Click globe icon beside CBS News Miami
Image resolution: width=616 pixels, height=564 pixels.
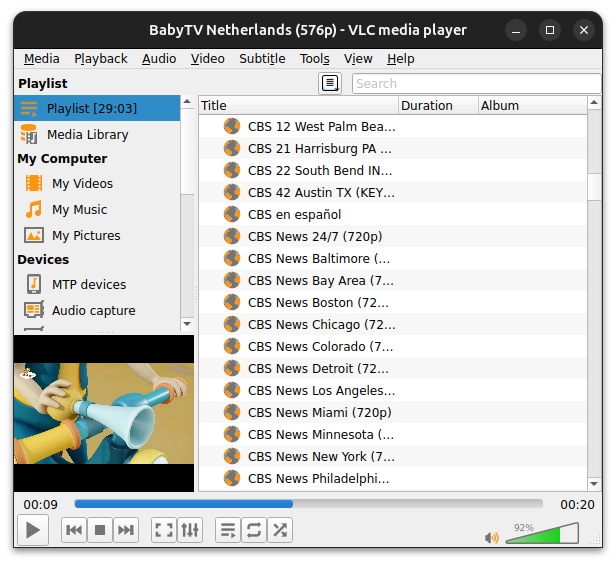click(x=232, y=412)
